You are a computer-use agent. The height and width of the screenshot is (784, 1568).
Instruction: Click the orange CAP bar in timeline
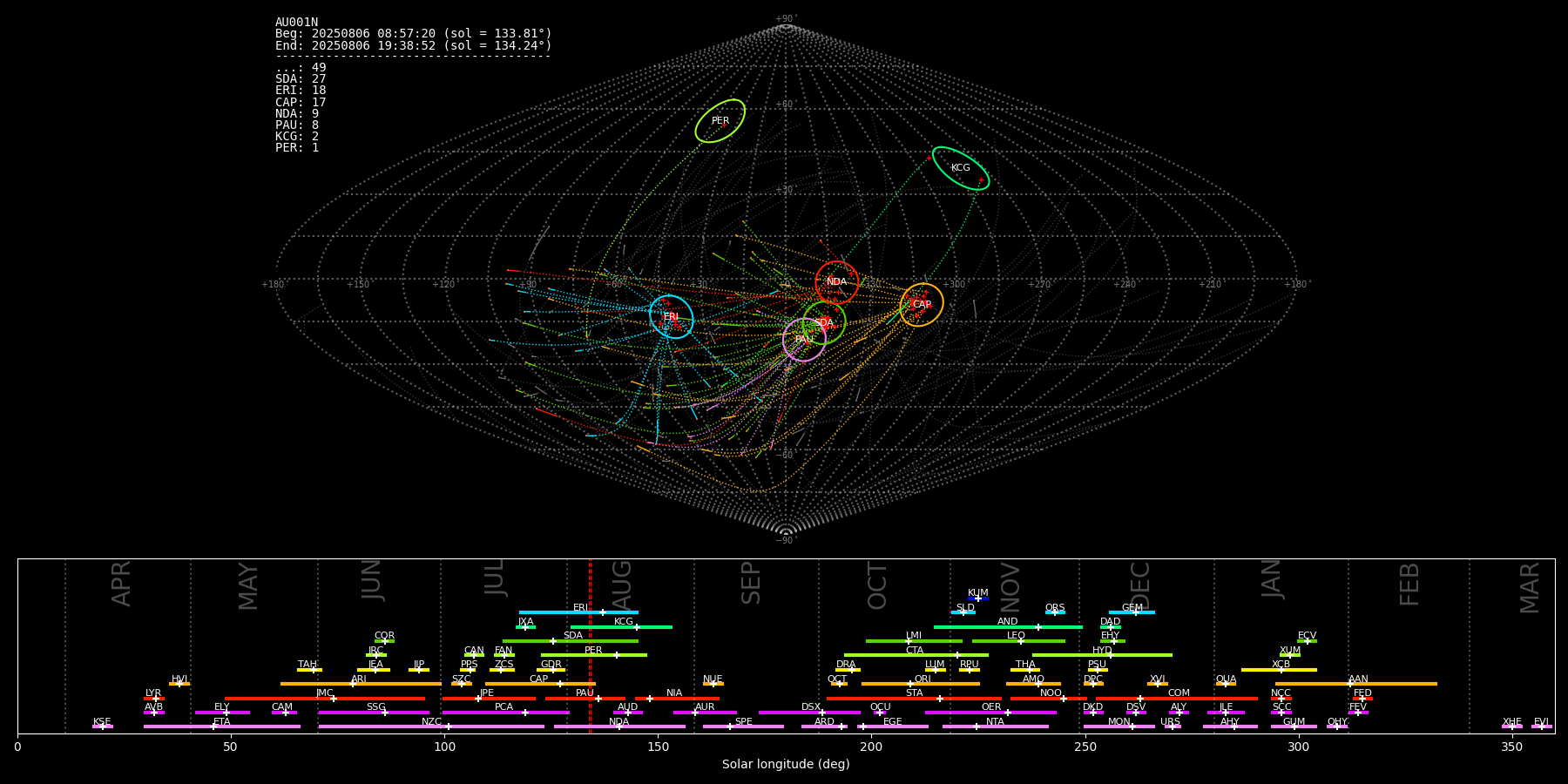coord(540,684)
